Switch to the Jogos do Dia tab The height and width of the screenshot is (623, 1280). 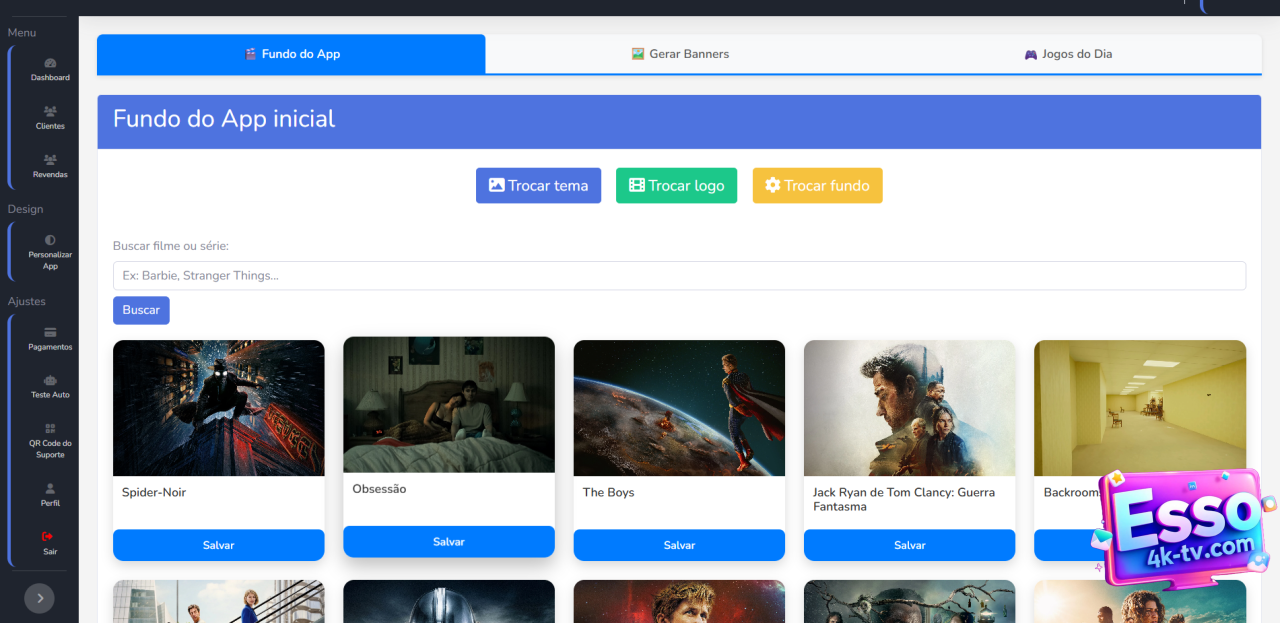[1068, 54]
